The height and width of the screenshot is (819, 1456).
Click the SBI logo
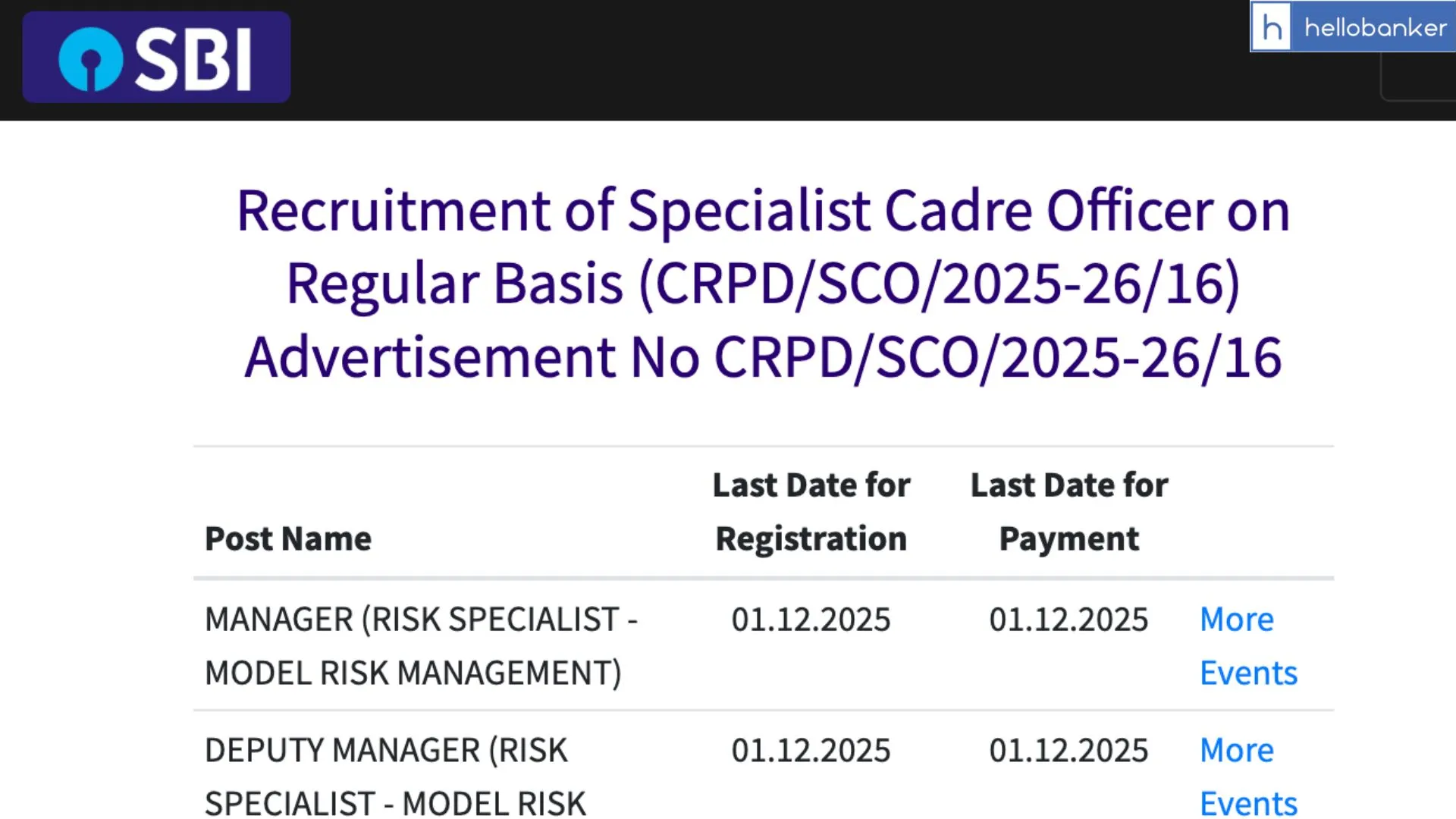(155, 56)
